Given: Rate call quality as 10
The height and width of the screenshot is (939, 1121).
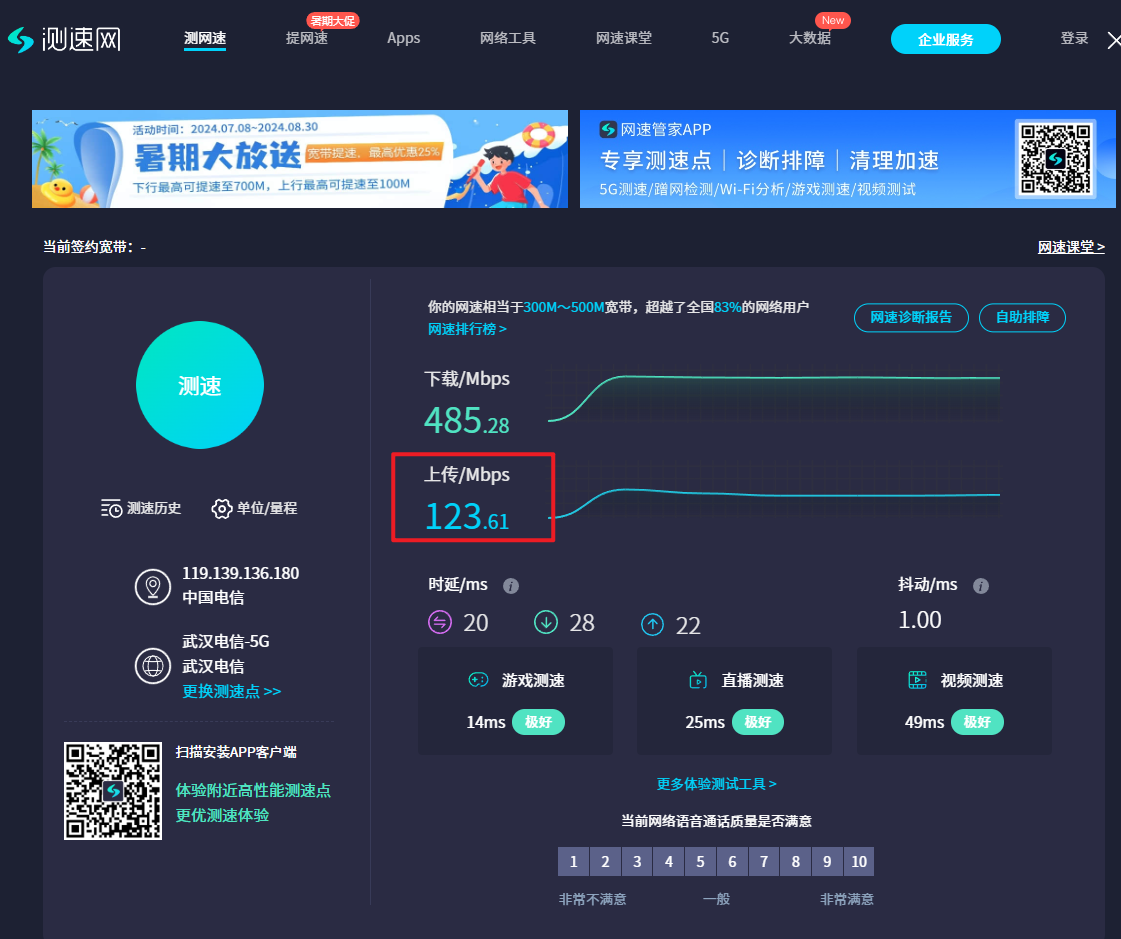Looking at the screenshot, I should (858, 861).
